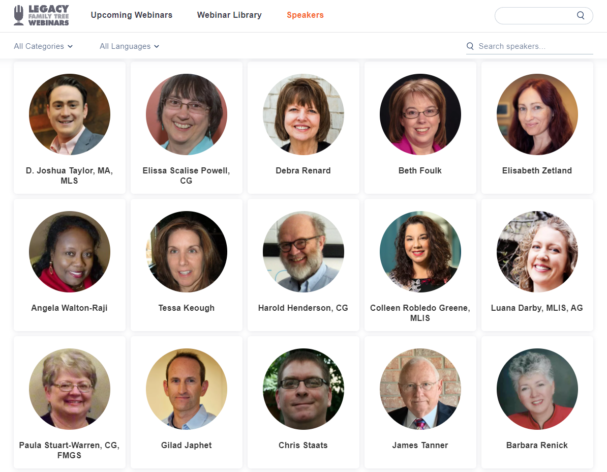Open the Webinar Library page
Screen dimensions: 607x472
coord(229,15)
